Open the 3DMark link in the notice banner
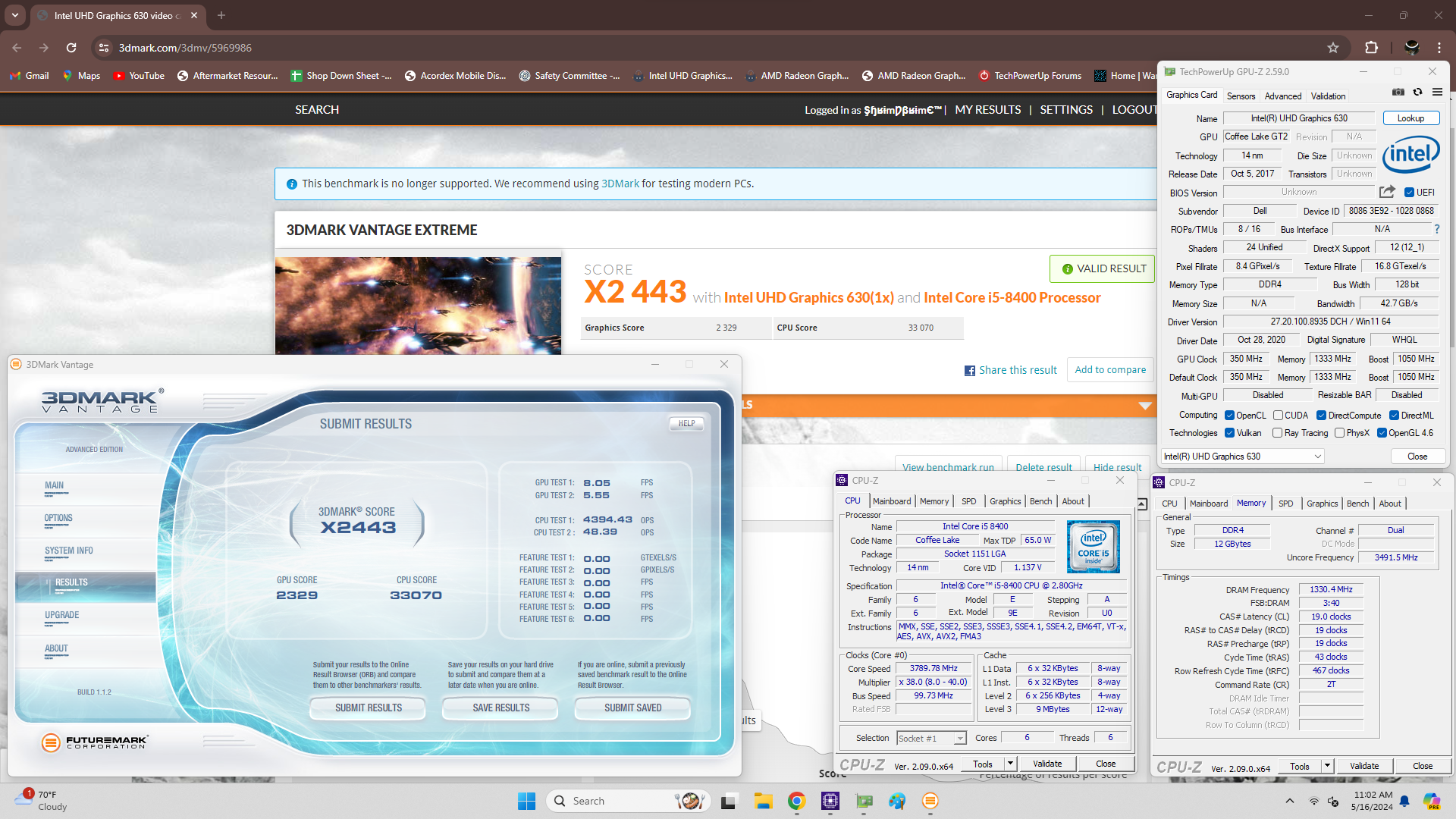1456x819 pixels. pos(620,184)
